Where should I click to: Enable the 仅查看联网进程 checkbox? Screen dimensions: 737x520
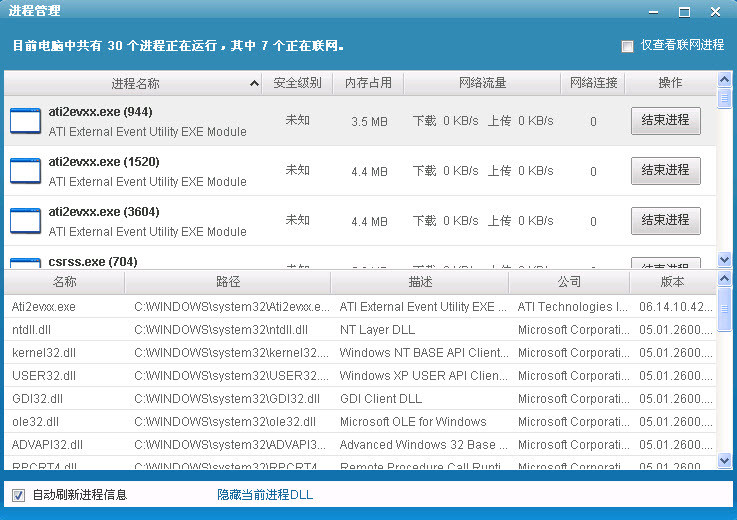click(x=627, y=46)
